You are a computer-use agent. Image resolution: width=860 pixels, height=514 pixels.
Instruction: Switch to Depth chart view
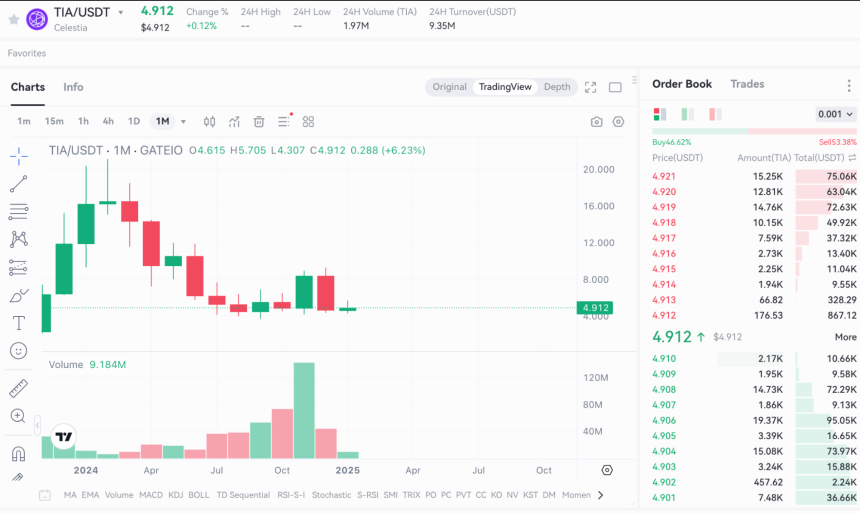[x=557, y=87]
